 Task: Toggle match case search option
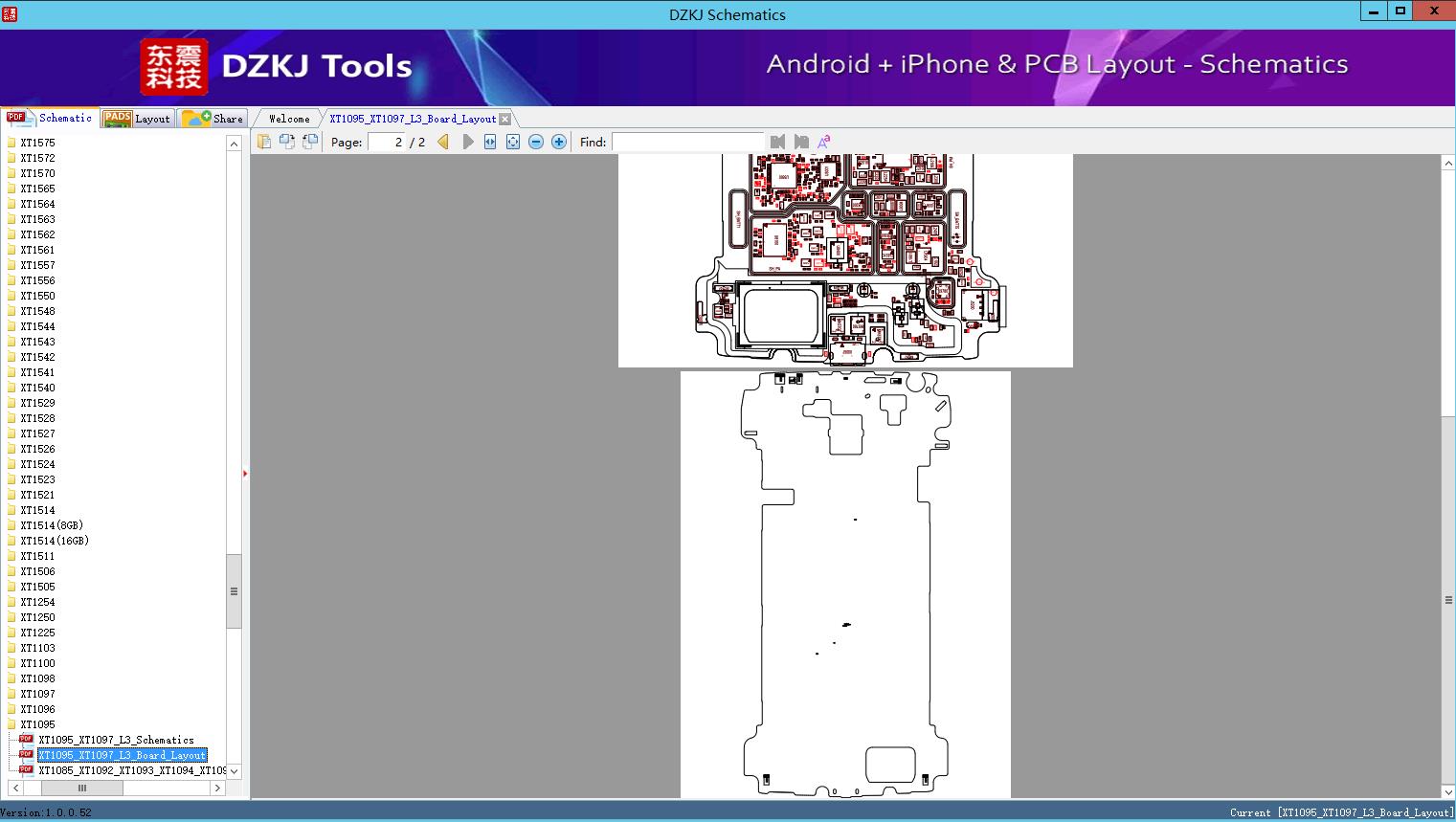pyautogui.click(x=823, y=142)
